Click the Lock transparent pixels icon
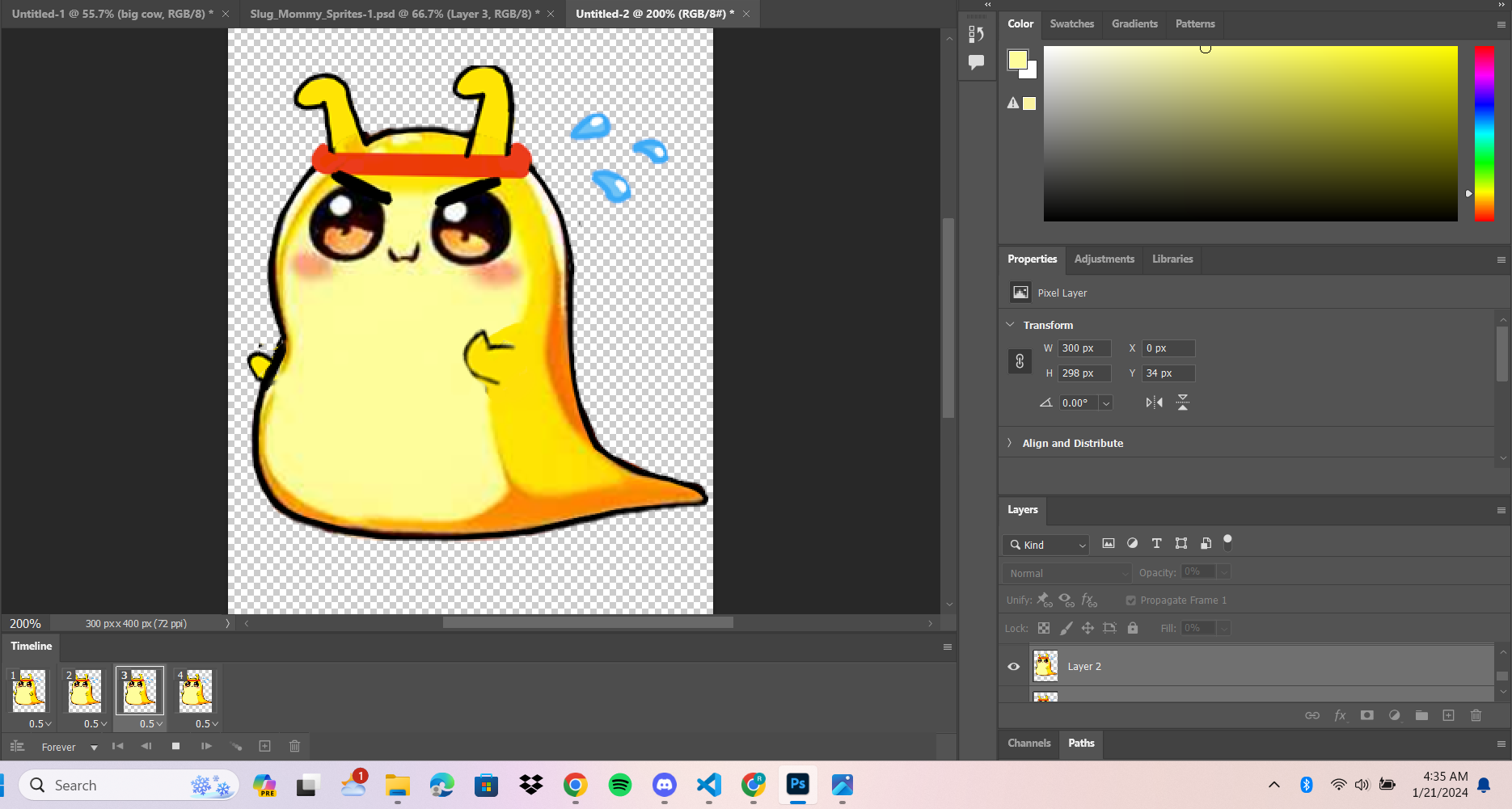This screenshot has height=809, width=1512. coord(1043,628)
